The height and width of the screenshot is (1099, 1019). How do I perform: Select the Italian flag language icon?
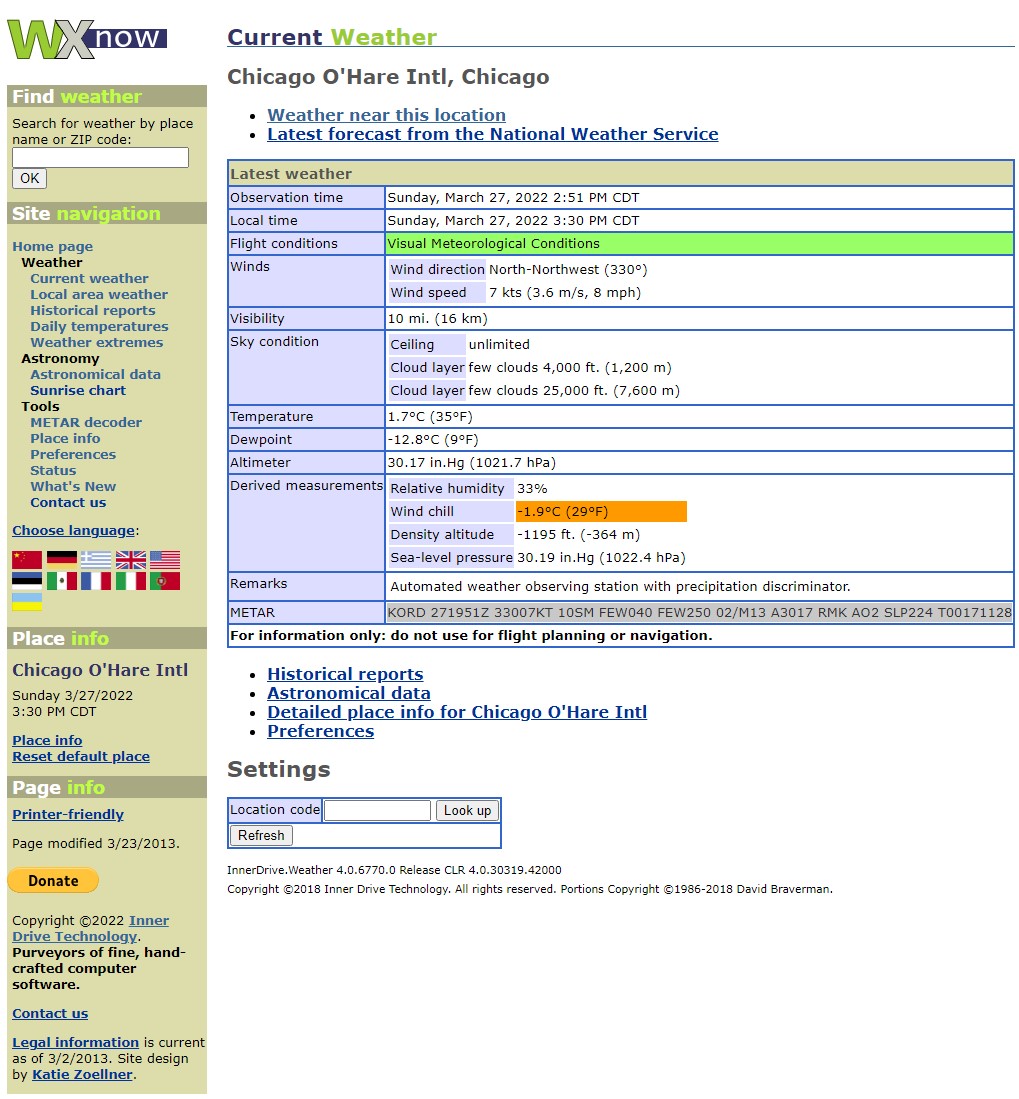point(130,581)
